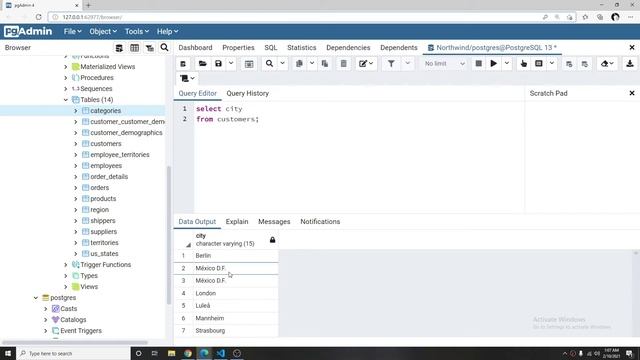640x360 pixels.
Task: Collapse the Tables (14) node
Action: [x=66, y=100]
